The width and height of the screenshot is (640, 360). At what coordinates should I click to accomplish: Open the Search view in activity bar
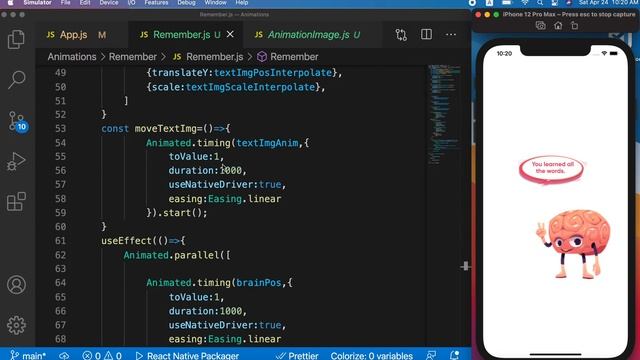click(16, 80)
